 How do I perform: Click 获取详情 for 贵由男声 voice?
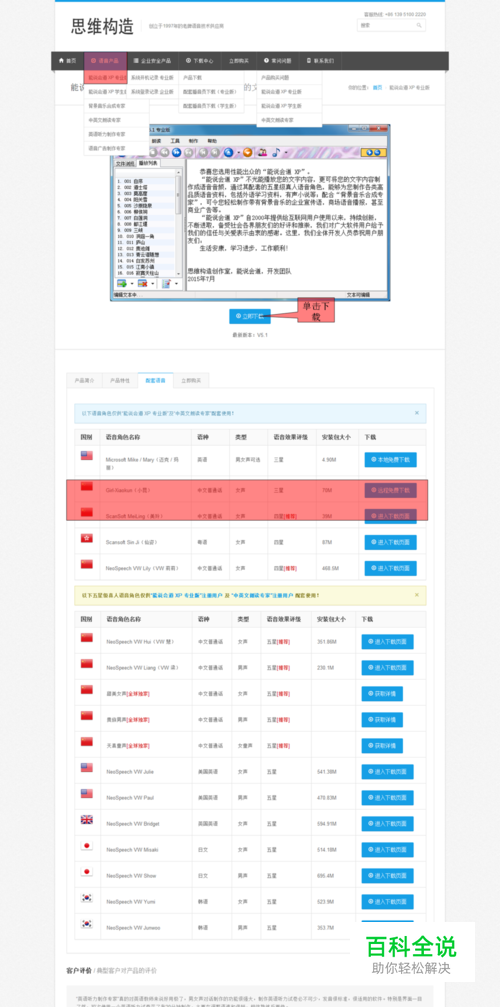click(383, 720)
